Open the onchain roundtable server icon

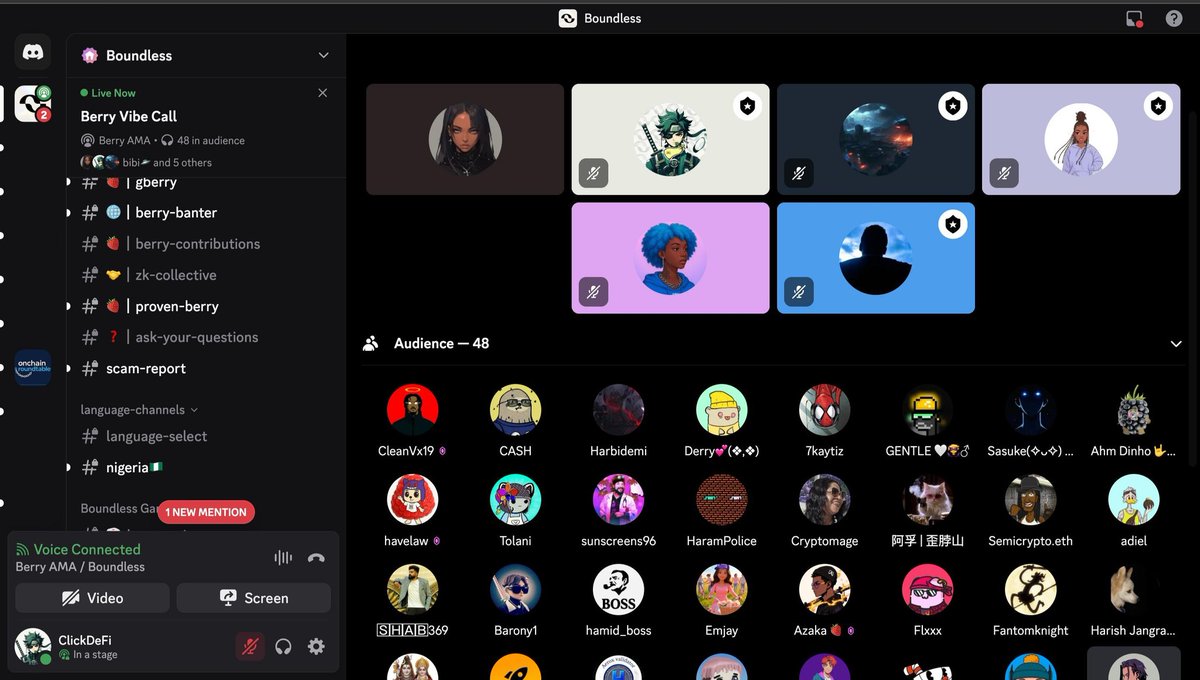pos(33,368)
